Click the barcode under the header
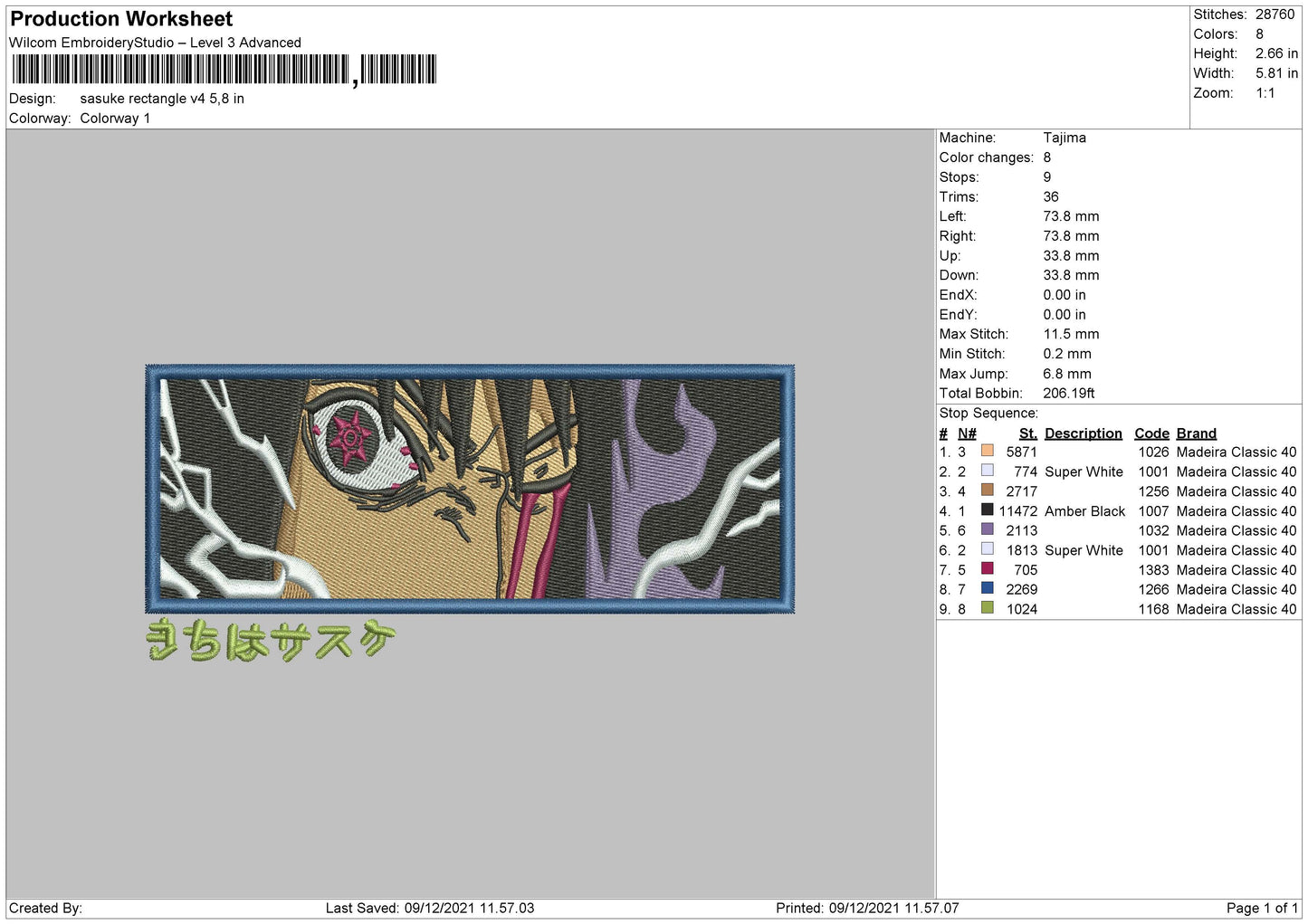The height and width of the screenshot is (924, 1308). pos(224,70)
